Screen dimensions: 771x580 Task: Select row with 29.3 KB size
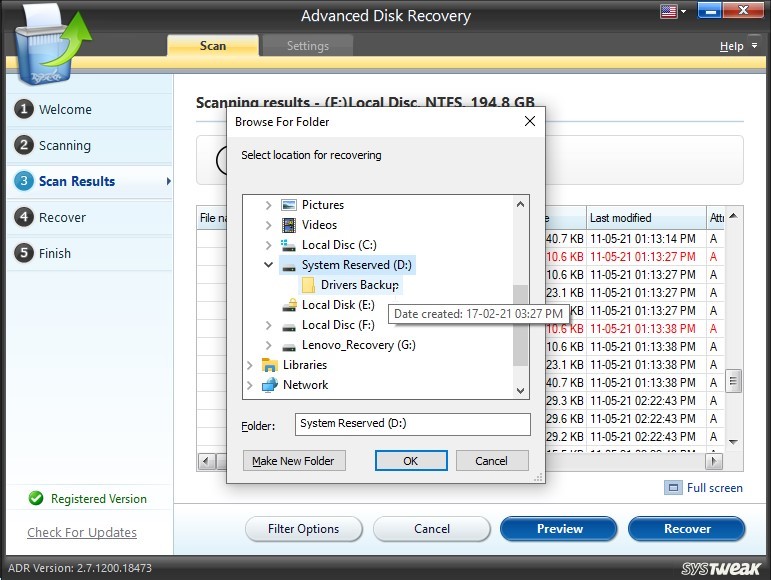(634, 401)
